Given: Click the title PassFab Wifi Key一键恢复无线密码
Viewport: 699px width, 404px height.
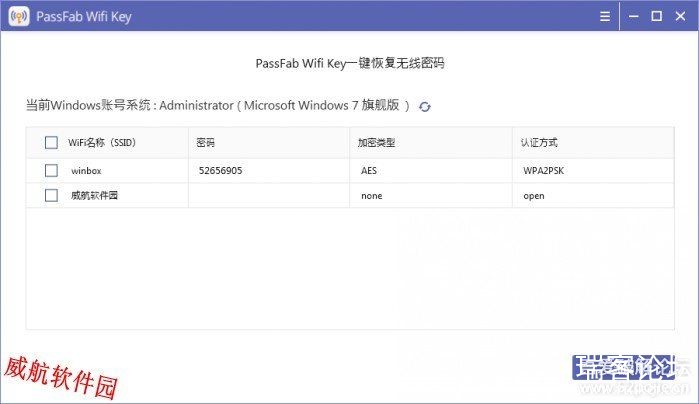Looking at the screenshot, I should 350,63.
